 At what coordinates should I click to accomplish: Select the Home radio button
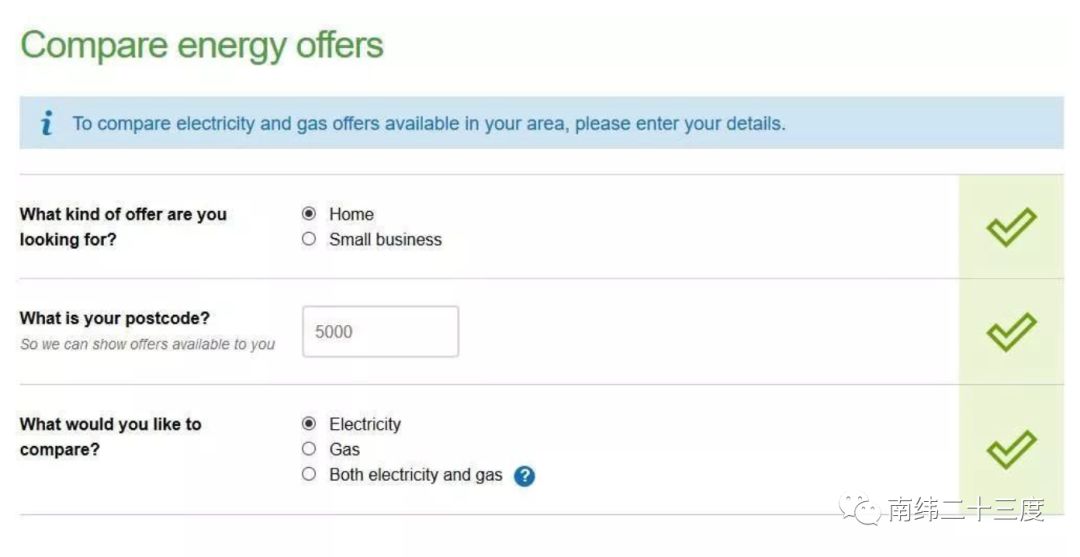pos(309,214)
